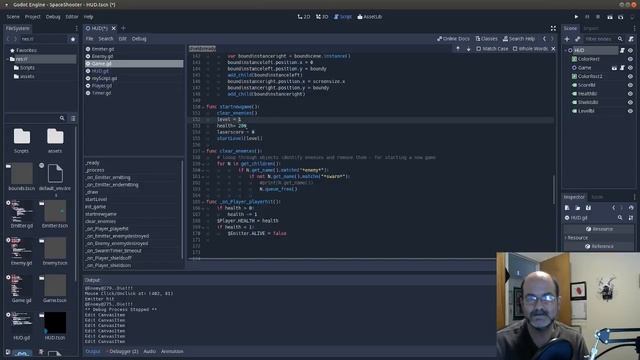Open the Audio bottom panel

149,351
